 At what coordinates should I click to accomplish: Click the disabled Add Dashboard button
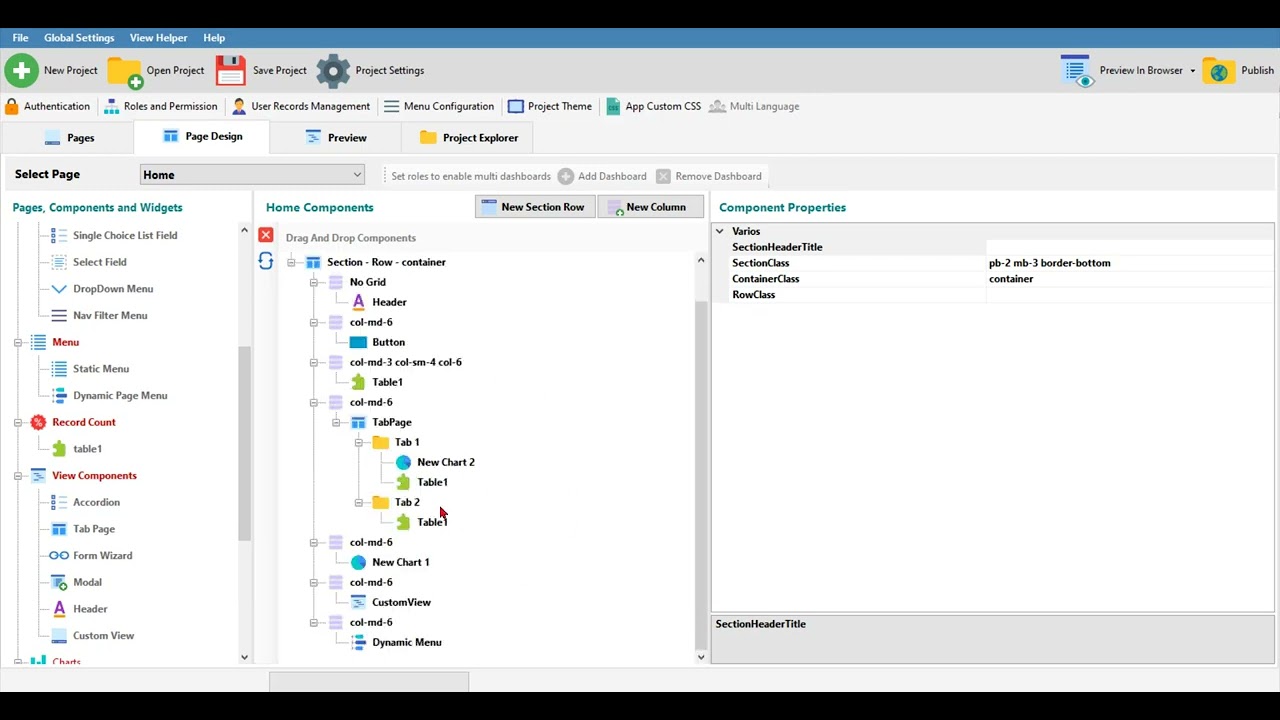[x=602, y=176]
